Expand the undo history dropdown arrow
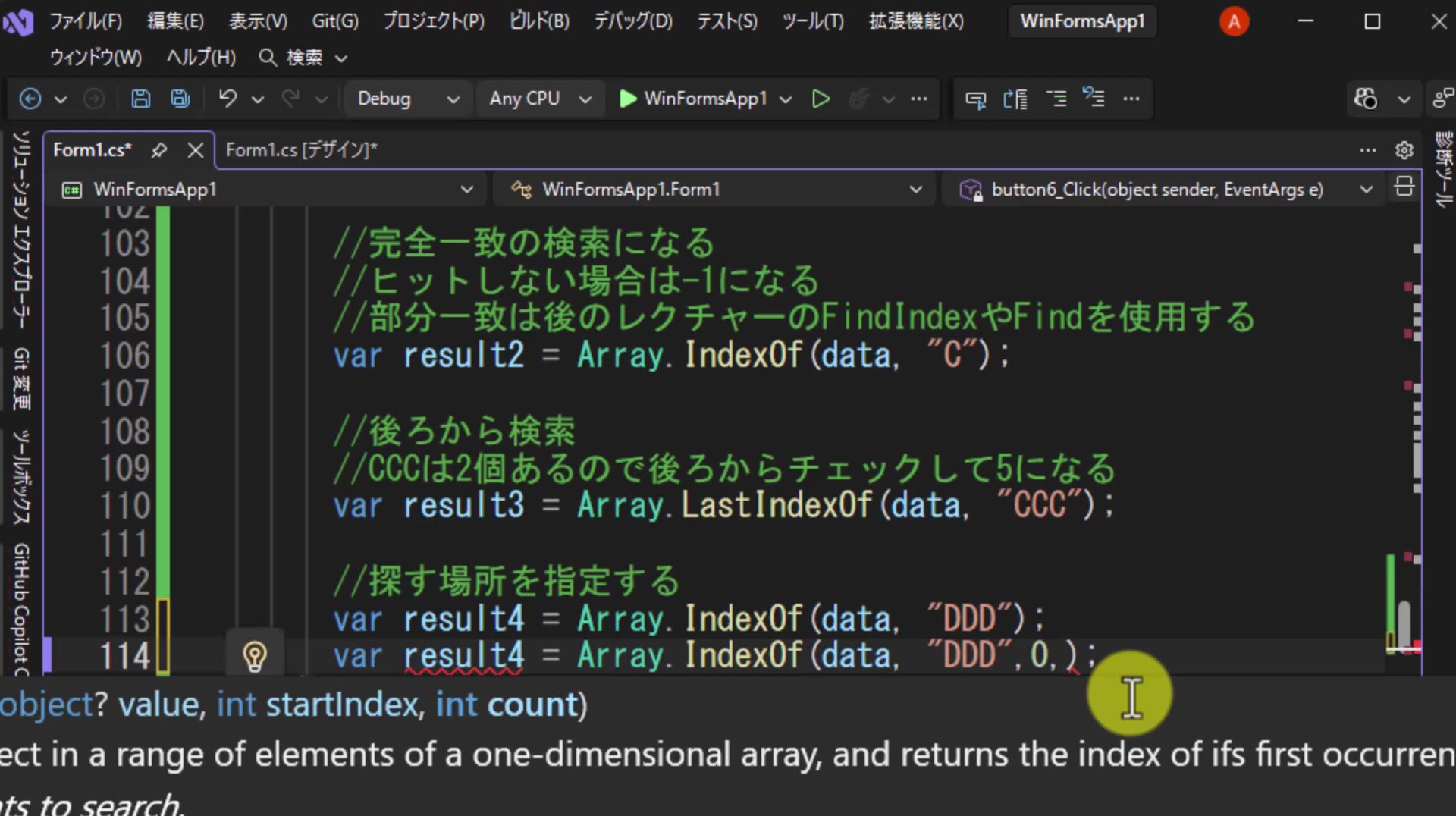Image resolution: width=1456 pixels, height=816 pixels. point(258,99)
